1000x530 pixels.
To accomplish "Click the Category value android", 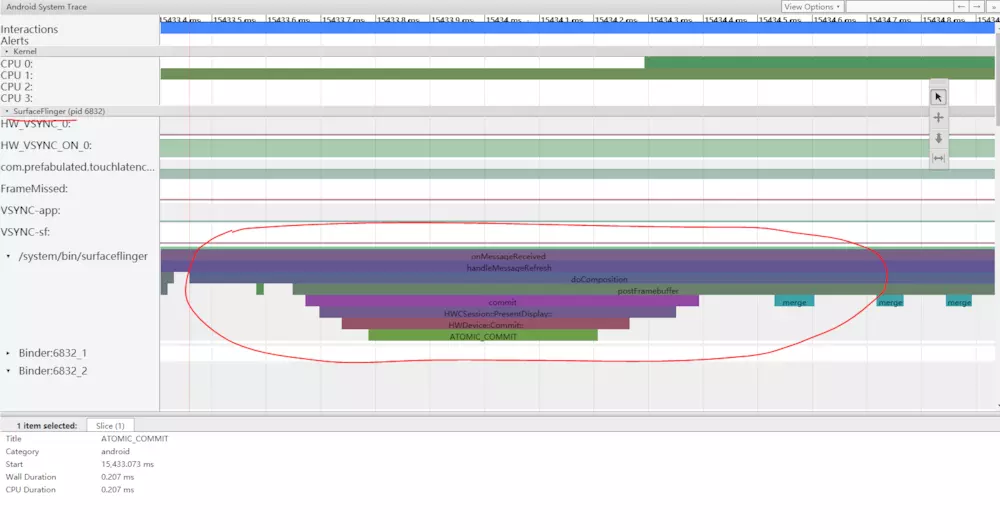I will [x=115, y=452].
